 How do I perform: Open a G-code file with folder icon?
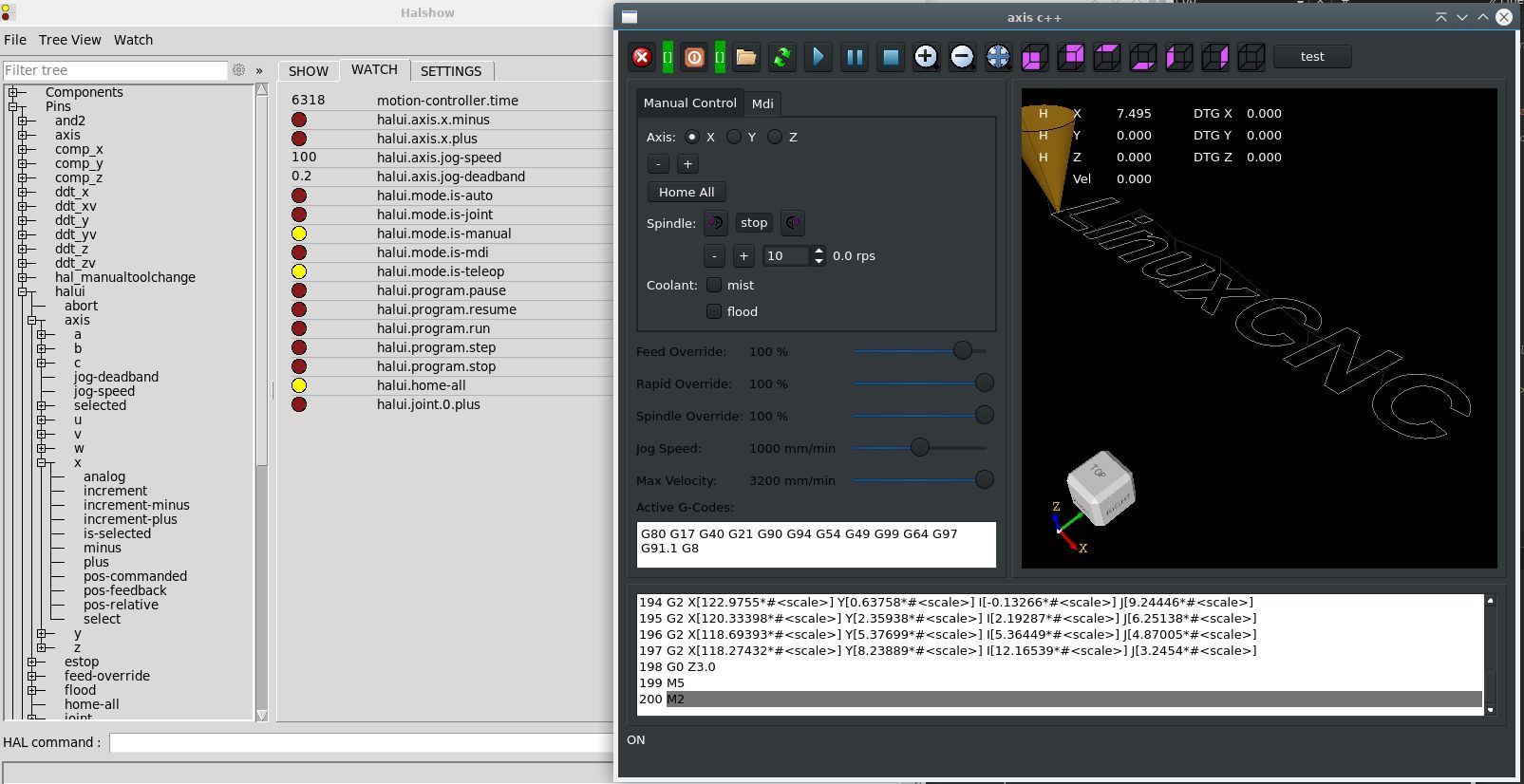click(746, 57)
